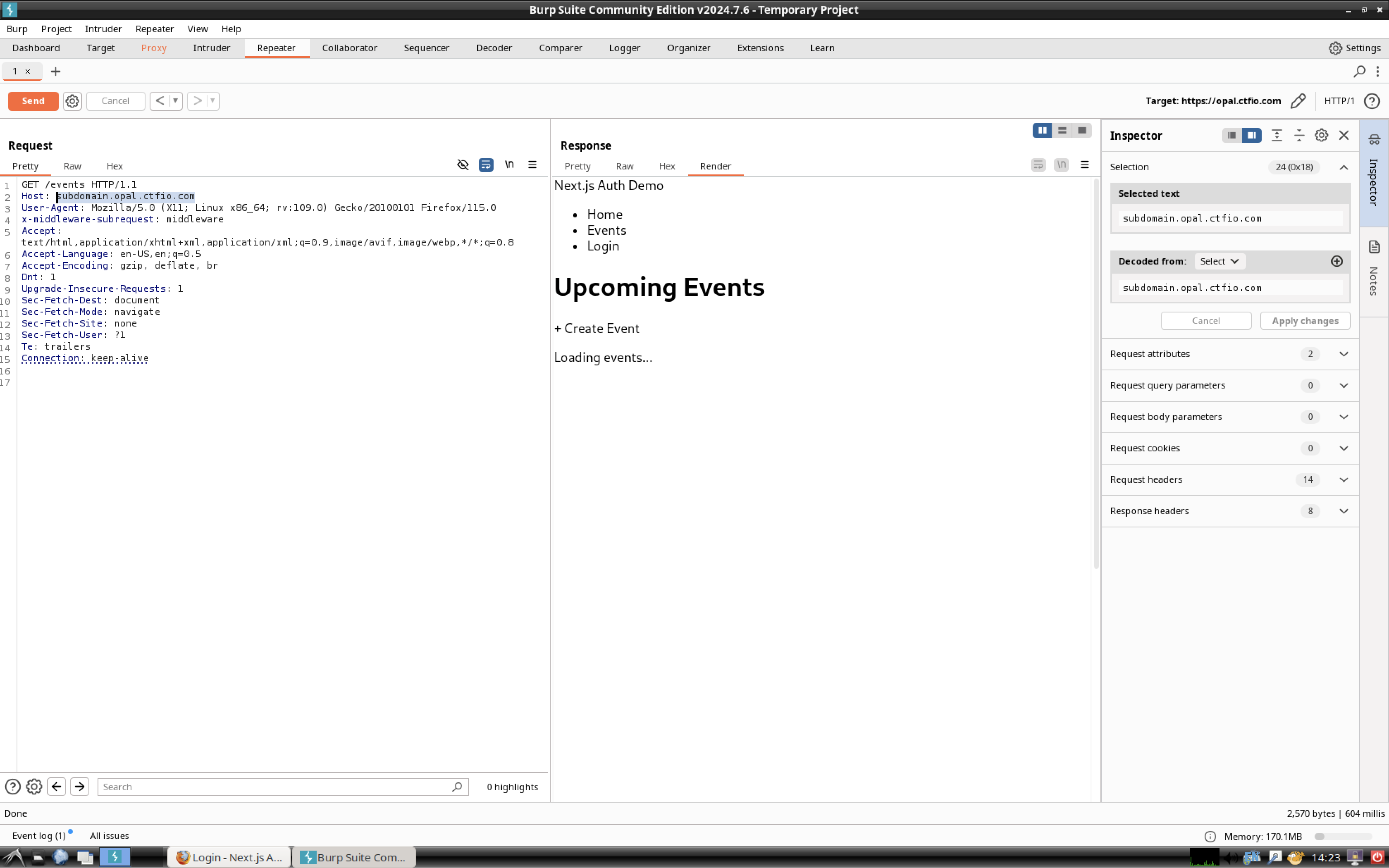Open back history dropdown arrow
Viewport: 1389px width, 868px height.
pyautogui.click(x=176, y=101)
